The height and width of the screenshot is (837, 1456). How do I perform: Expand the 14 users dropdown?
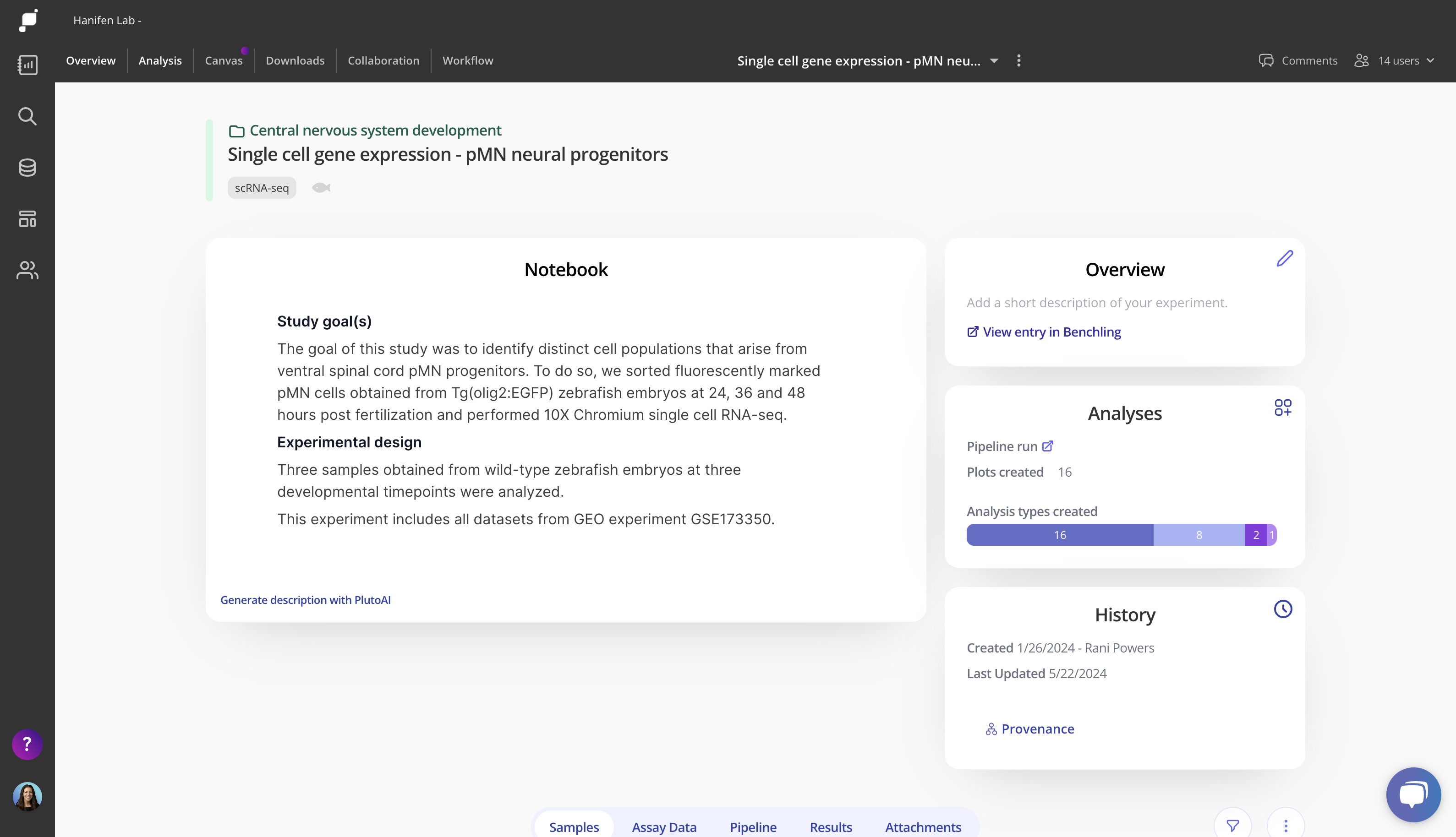coord(1430,61)
